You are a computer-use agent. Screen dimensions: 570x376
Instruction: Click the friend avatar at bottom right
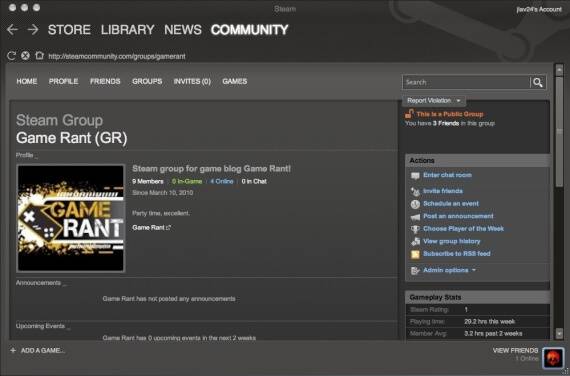pyautogui.click(x=553, y=358)
